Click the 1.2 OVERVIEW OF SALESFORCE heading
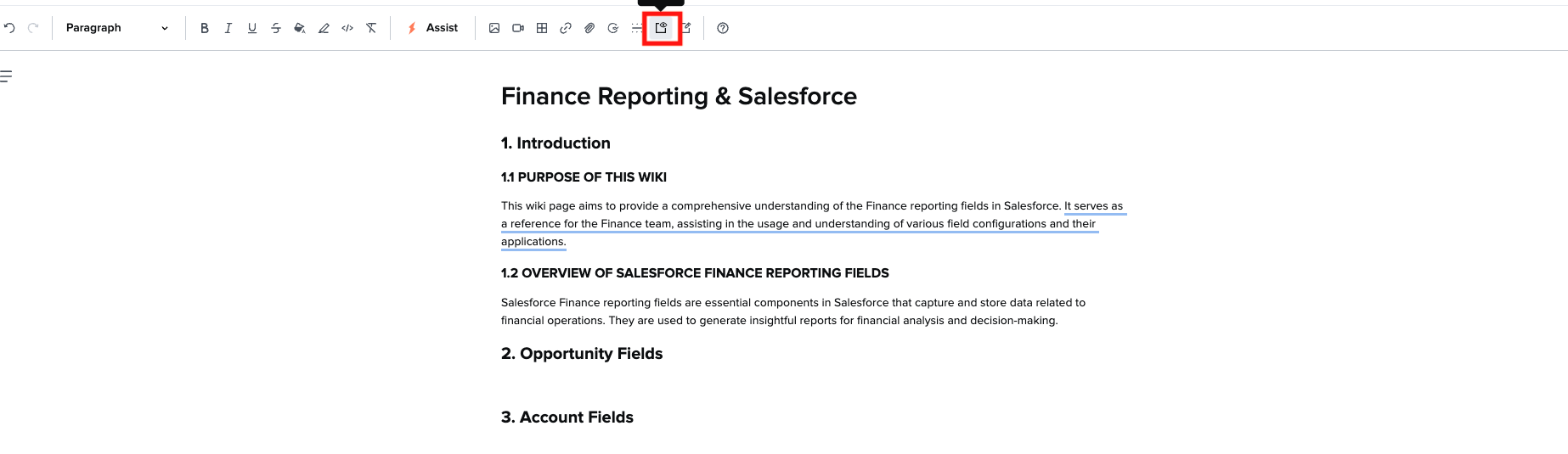 point(695,273)
